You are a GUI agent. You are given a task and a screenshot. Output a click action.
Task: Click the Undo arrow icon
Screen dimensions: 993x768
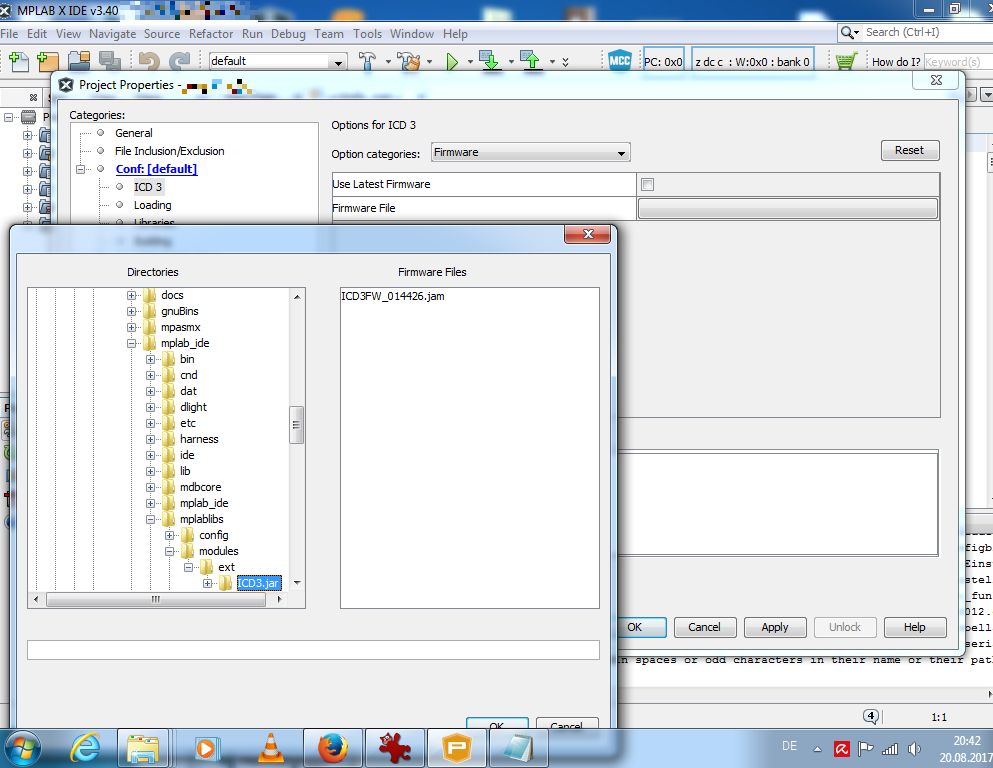[148, 61]
